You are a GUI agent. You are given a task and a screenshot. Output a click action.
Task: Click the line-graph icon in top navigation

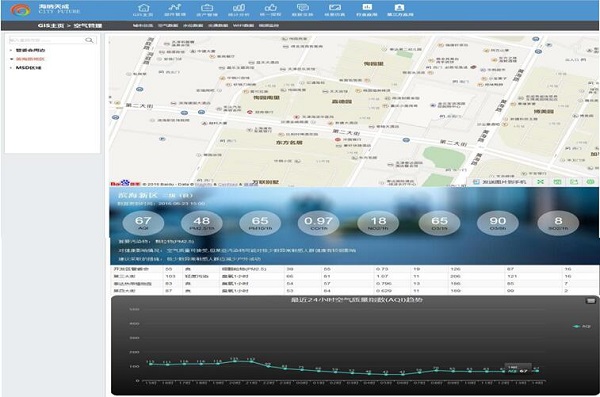175,7
